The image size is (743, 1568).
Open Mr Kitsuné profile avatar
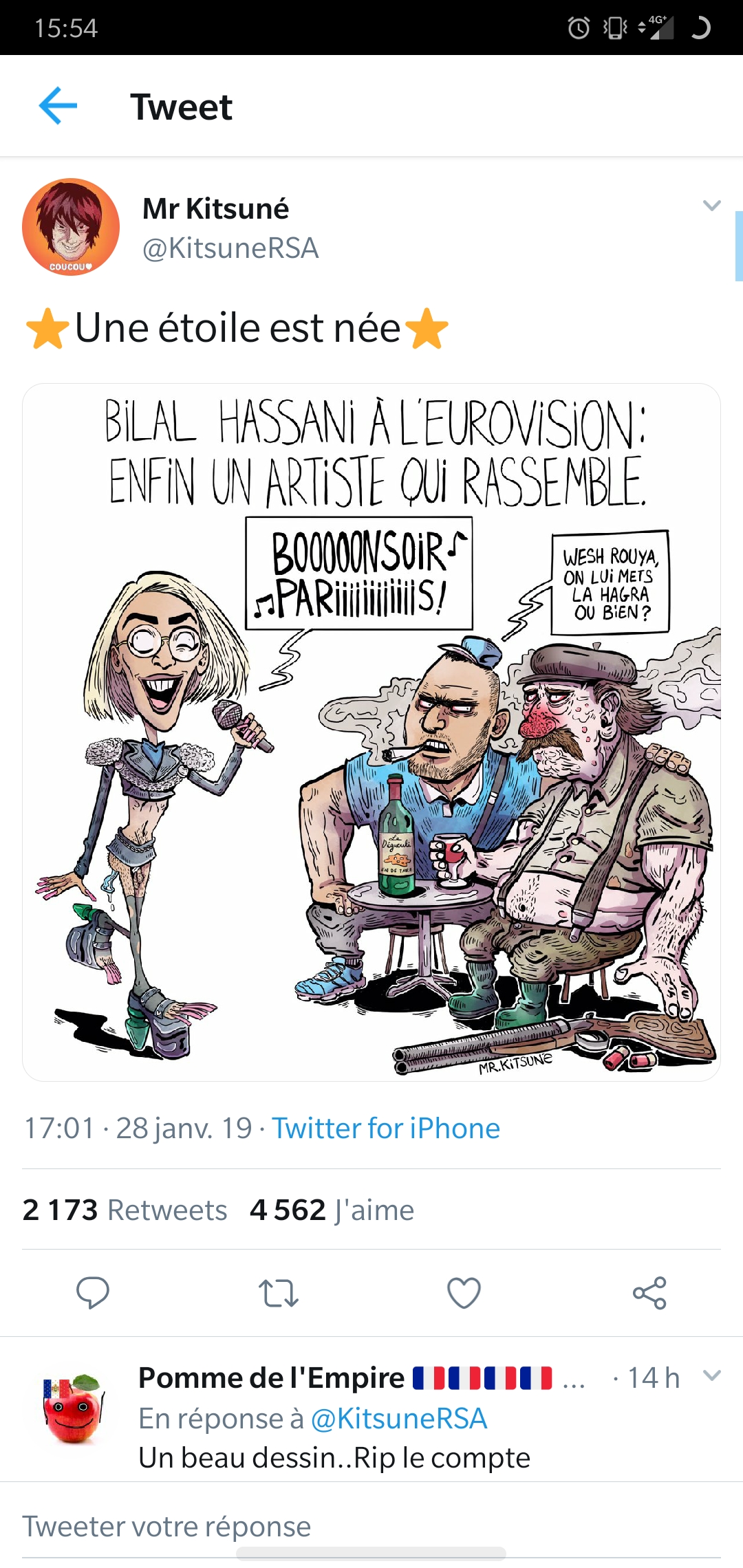pyautogui.click(x=71, y=227)
